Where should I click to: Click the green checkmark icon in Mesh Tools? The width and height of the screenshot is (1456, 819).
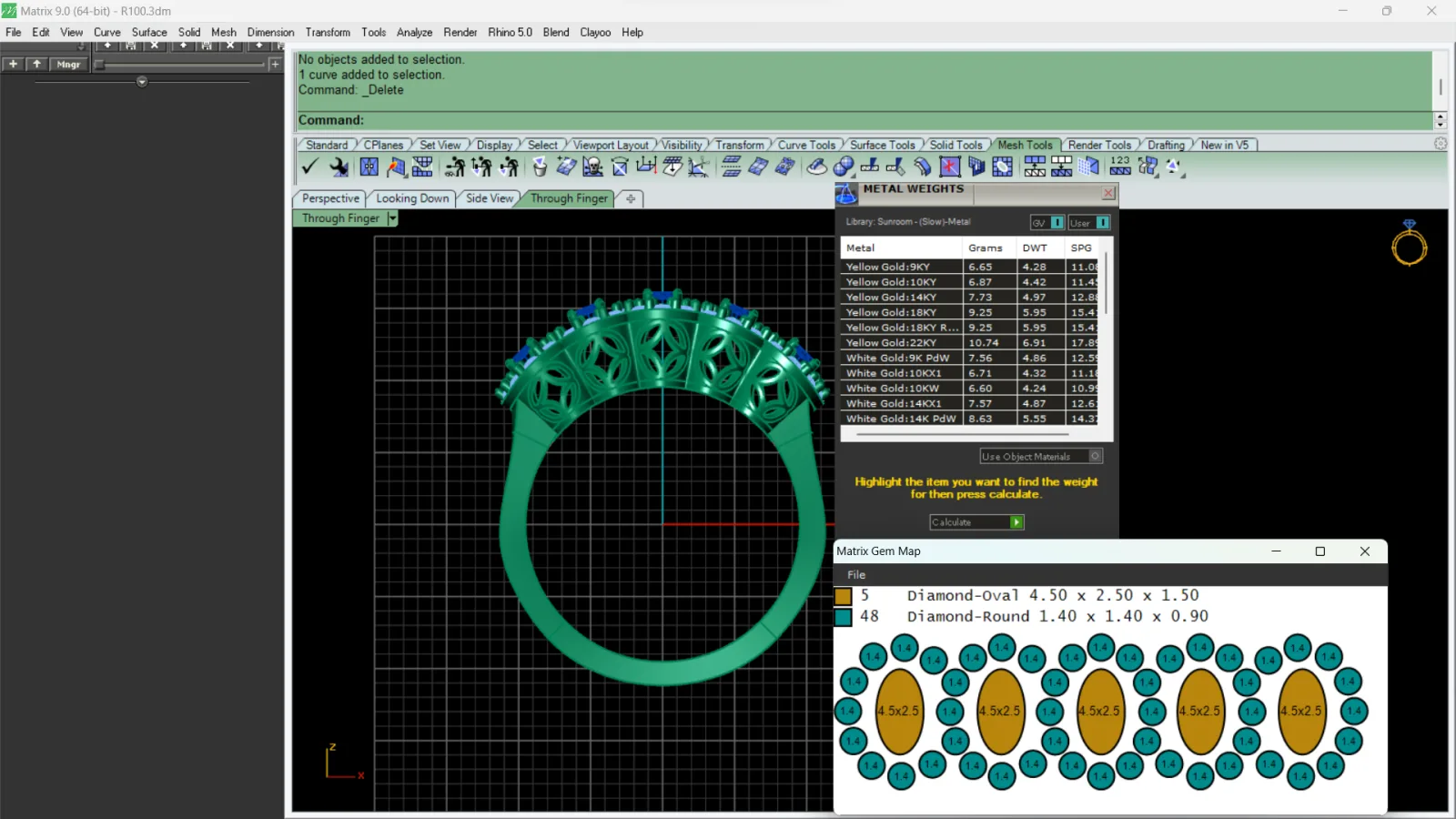309,167
